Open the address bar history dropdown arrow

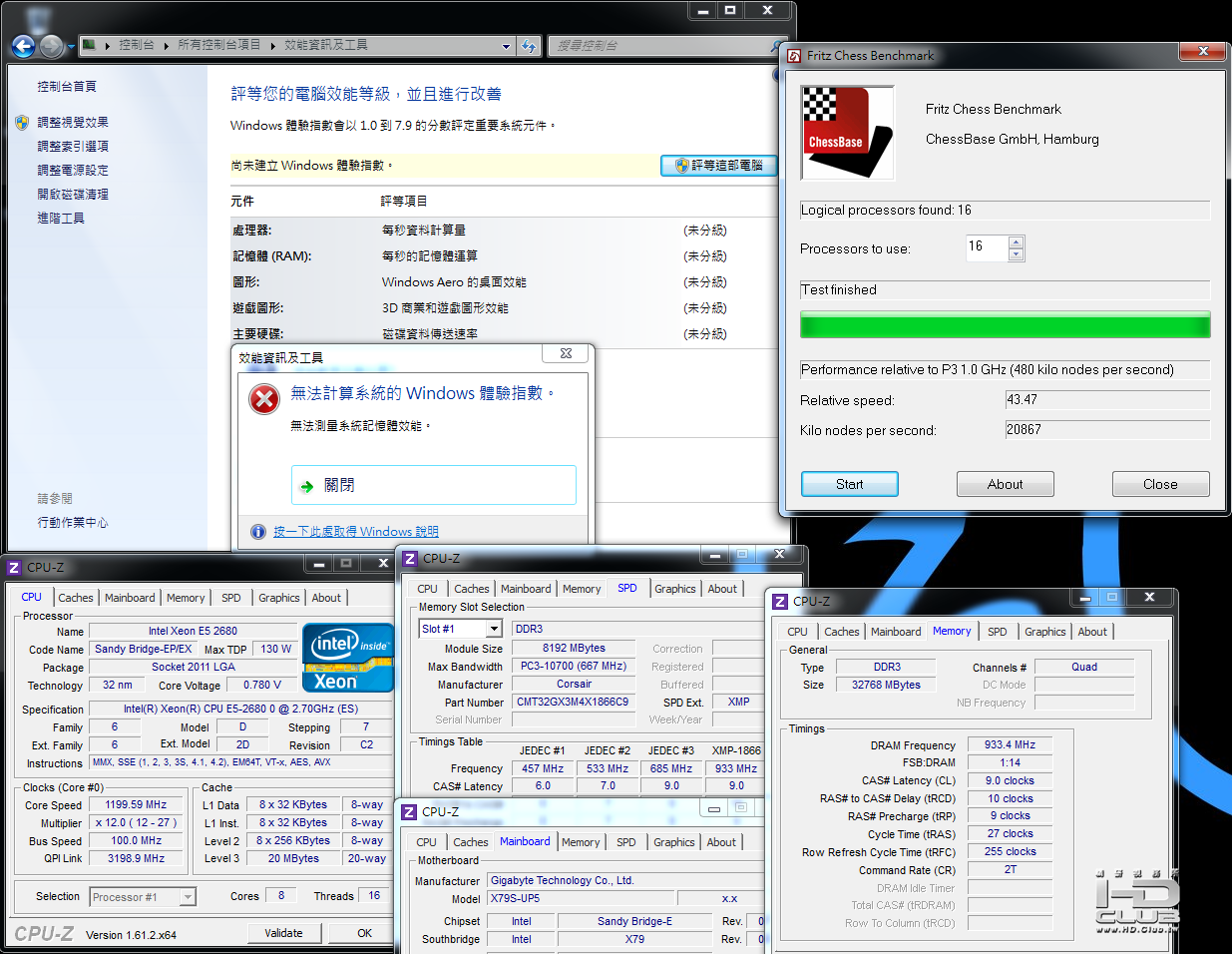[x=507, y=46]
